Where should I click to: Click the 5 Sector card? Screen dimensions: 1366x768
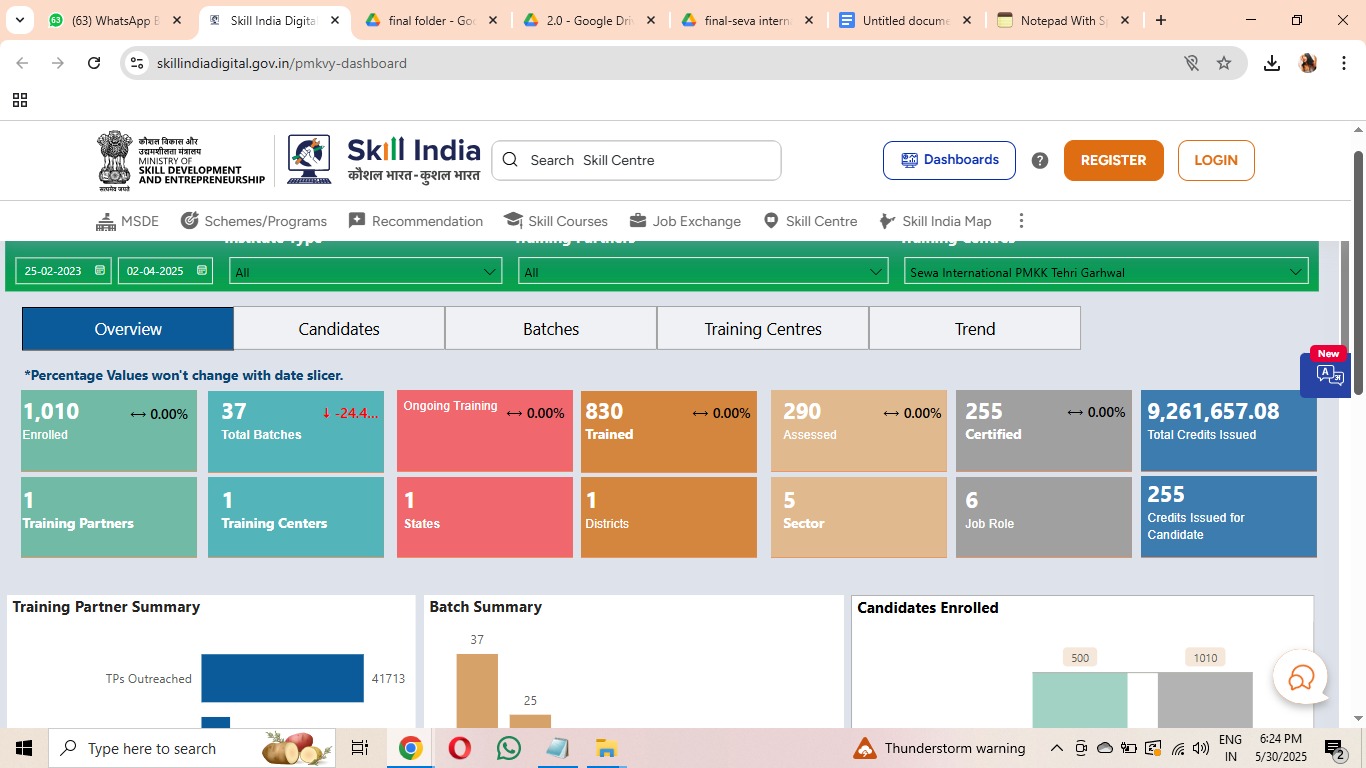tap(859, 517)
